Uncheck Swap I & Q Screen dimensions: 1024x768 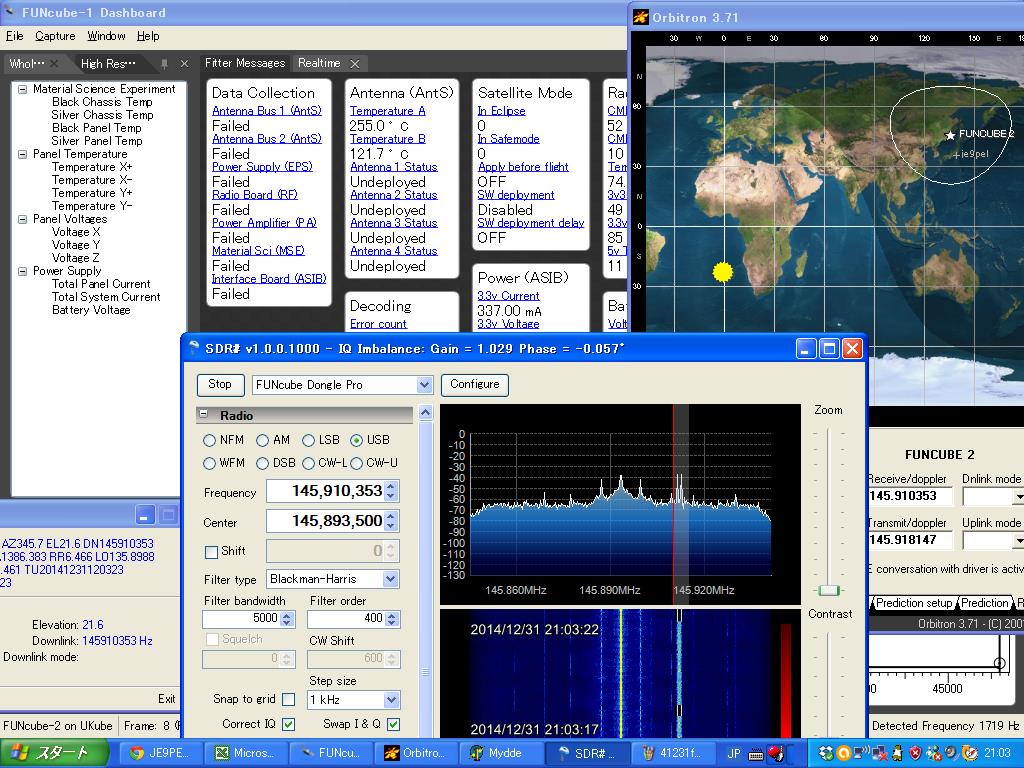tap(393, 724)
